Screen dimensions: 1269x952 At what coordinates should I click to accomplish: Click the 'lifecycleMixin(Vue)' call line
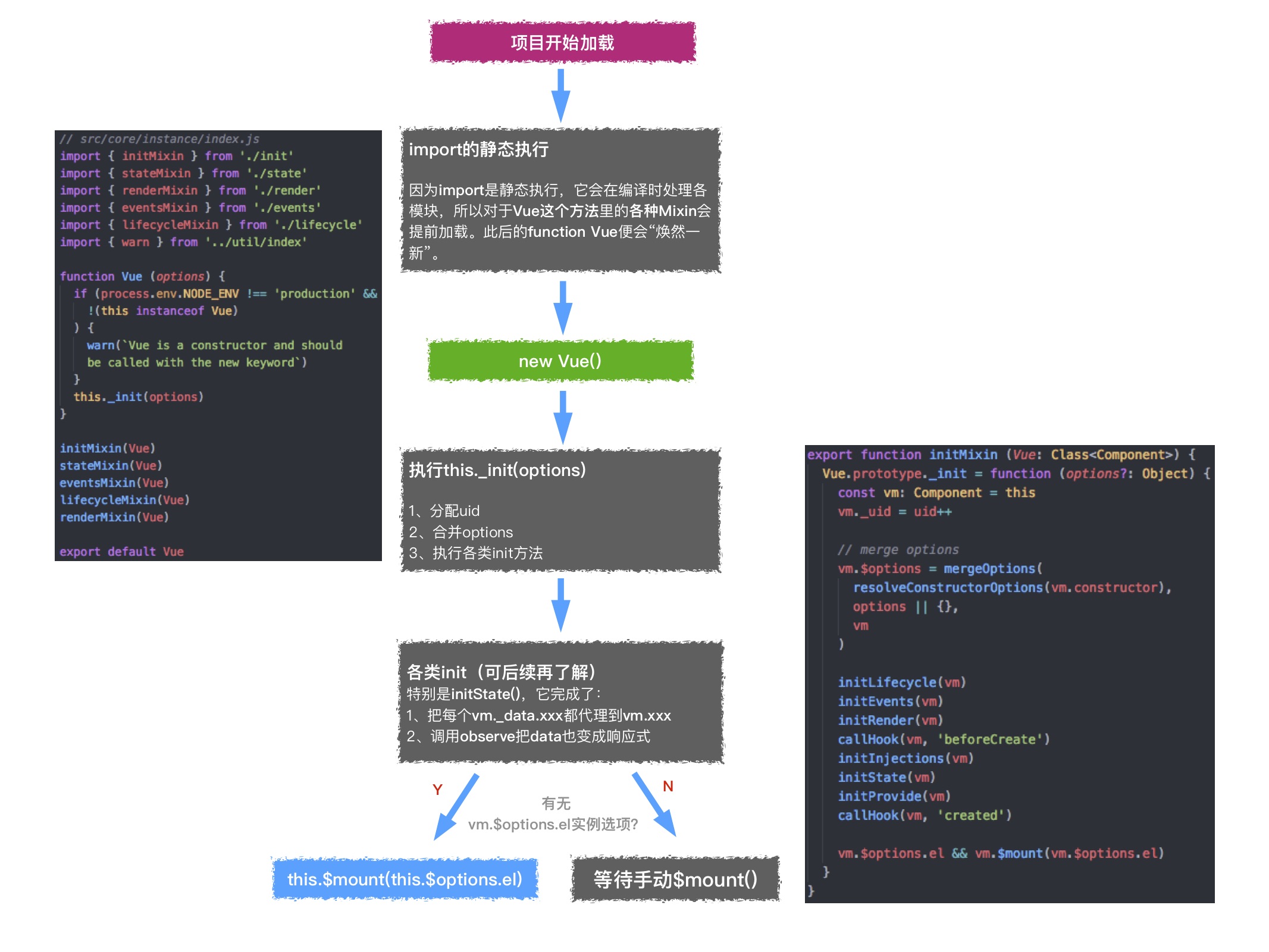click(x=125, y=500)
